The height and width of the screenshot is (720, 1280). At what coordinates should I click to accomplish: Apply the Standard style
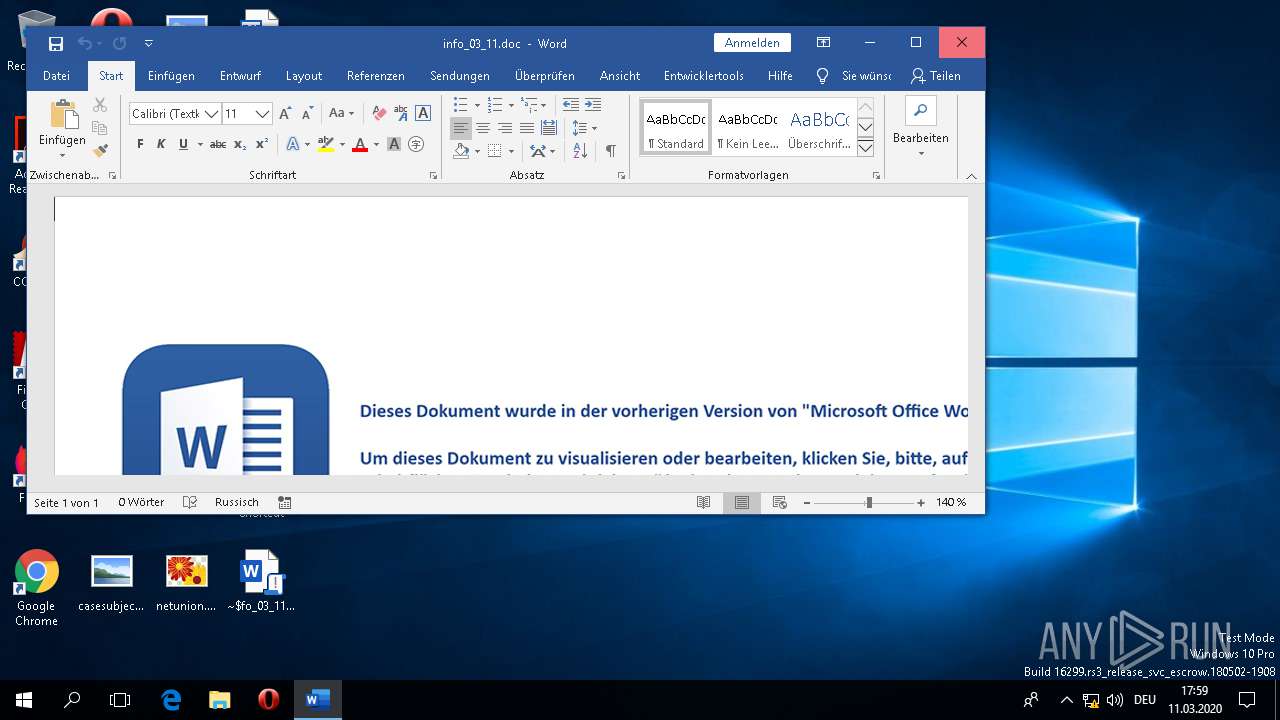click(x=676, y=128)
